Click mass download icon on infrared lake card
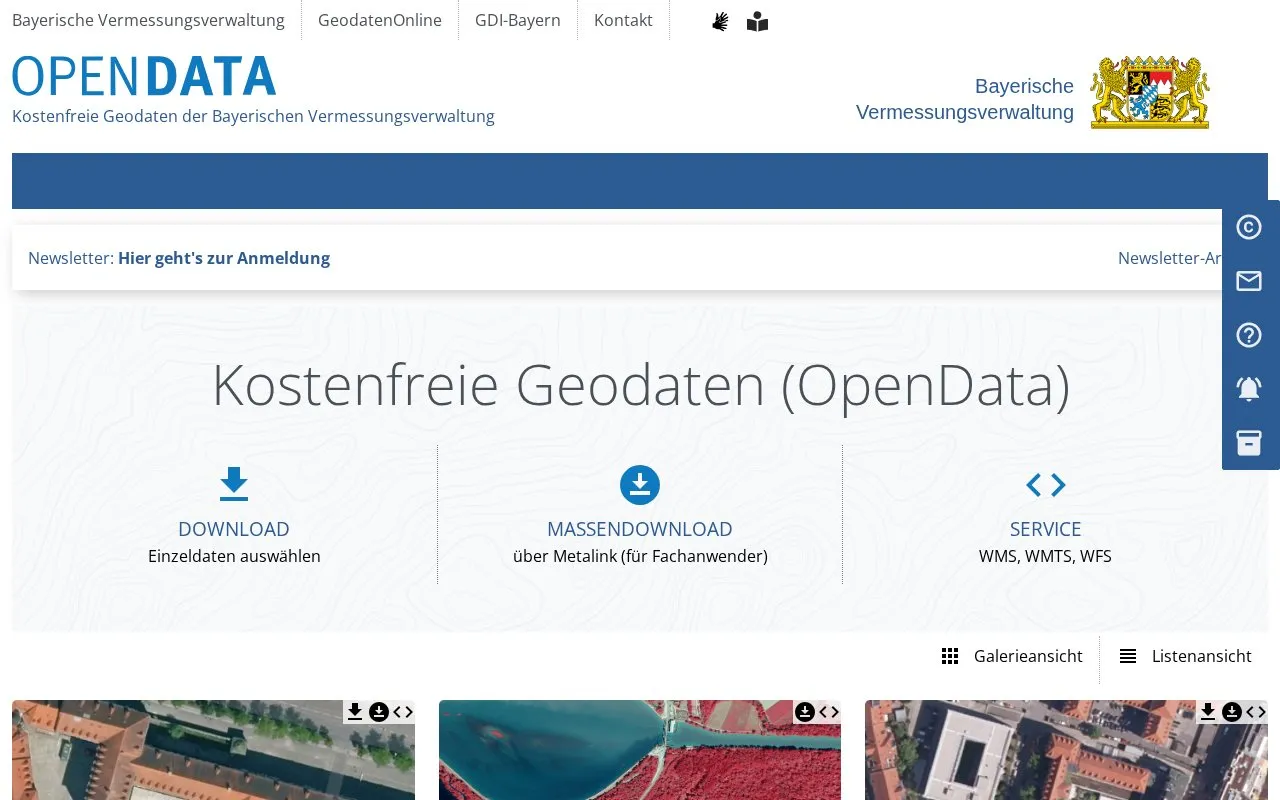1280x800 pixels. pyautogui.click(x=805, y=712)
